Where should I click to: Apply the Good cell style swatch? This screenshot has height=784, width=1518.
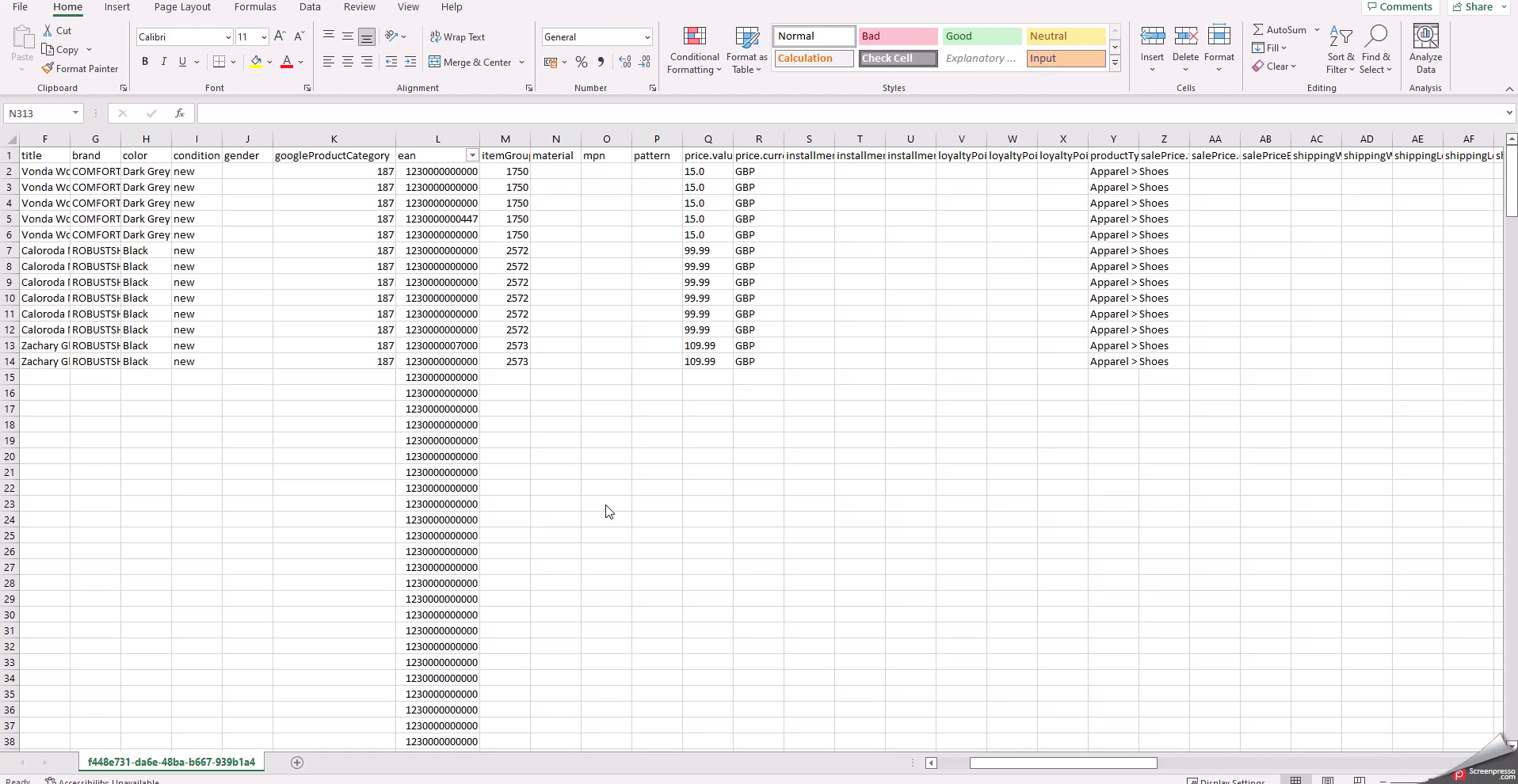(981, 36)
